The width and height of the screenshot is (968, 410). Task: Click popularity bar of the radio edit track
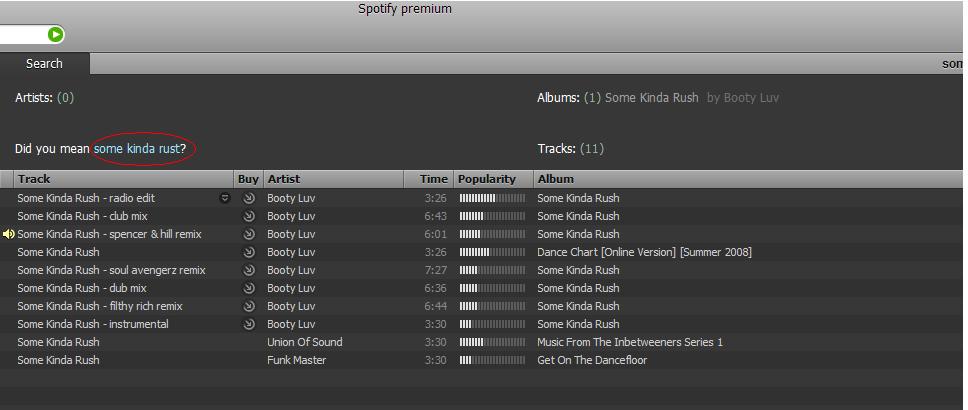[492, 198]
